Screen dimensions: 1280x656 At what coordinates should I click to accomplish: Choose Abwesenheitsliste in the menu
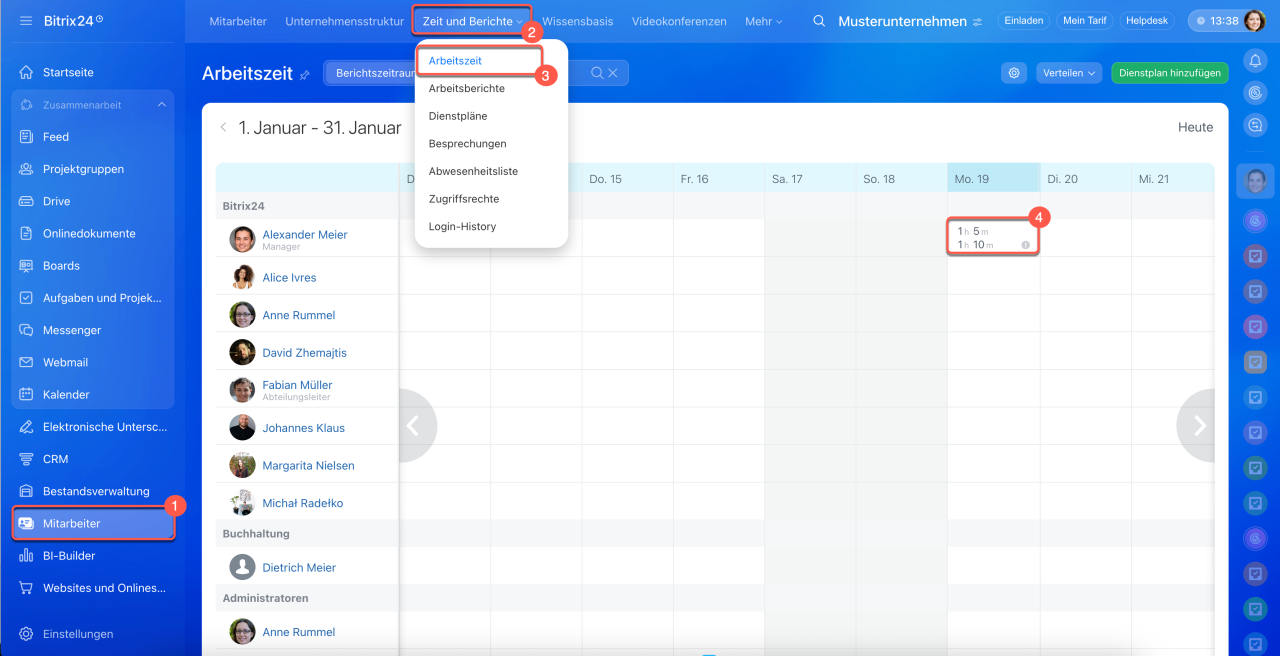pyautogui.click(x=473, y=171)
